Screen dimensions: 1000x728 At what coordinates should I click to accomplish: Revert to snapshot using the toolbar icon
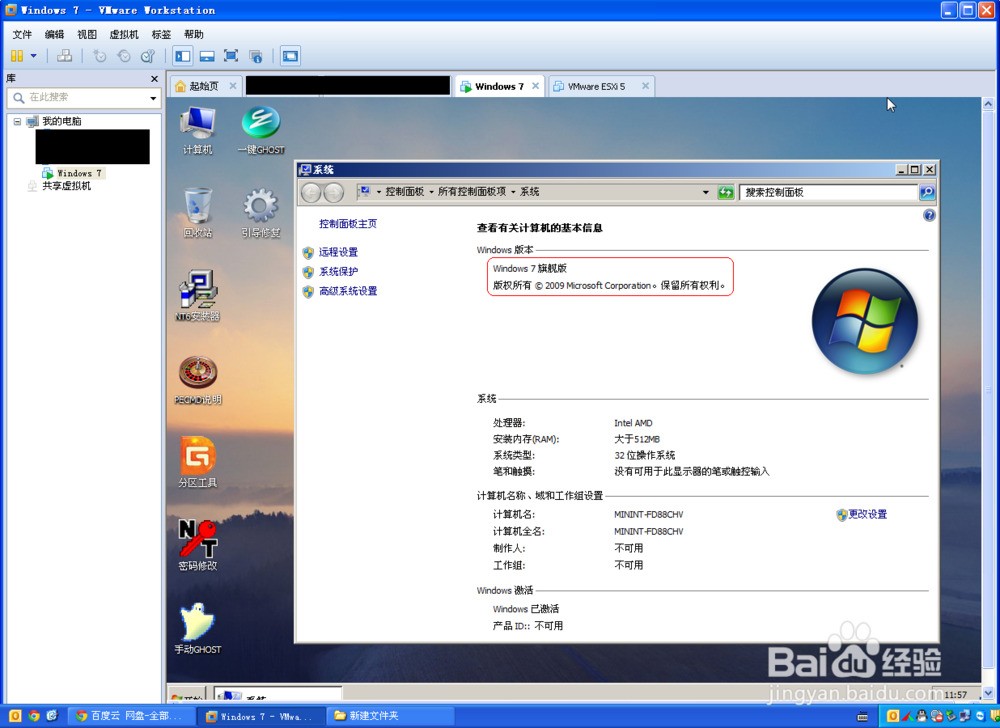124,56
